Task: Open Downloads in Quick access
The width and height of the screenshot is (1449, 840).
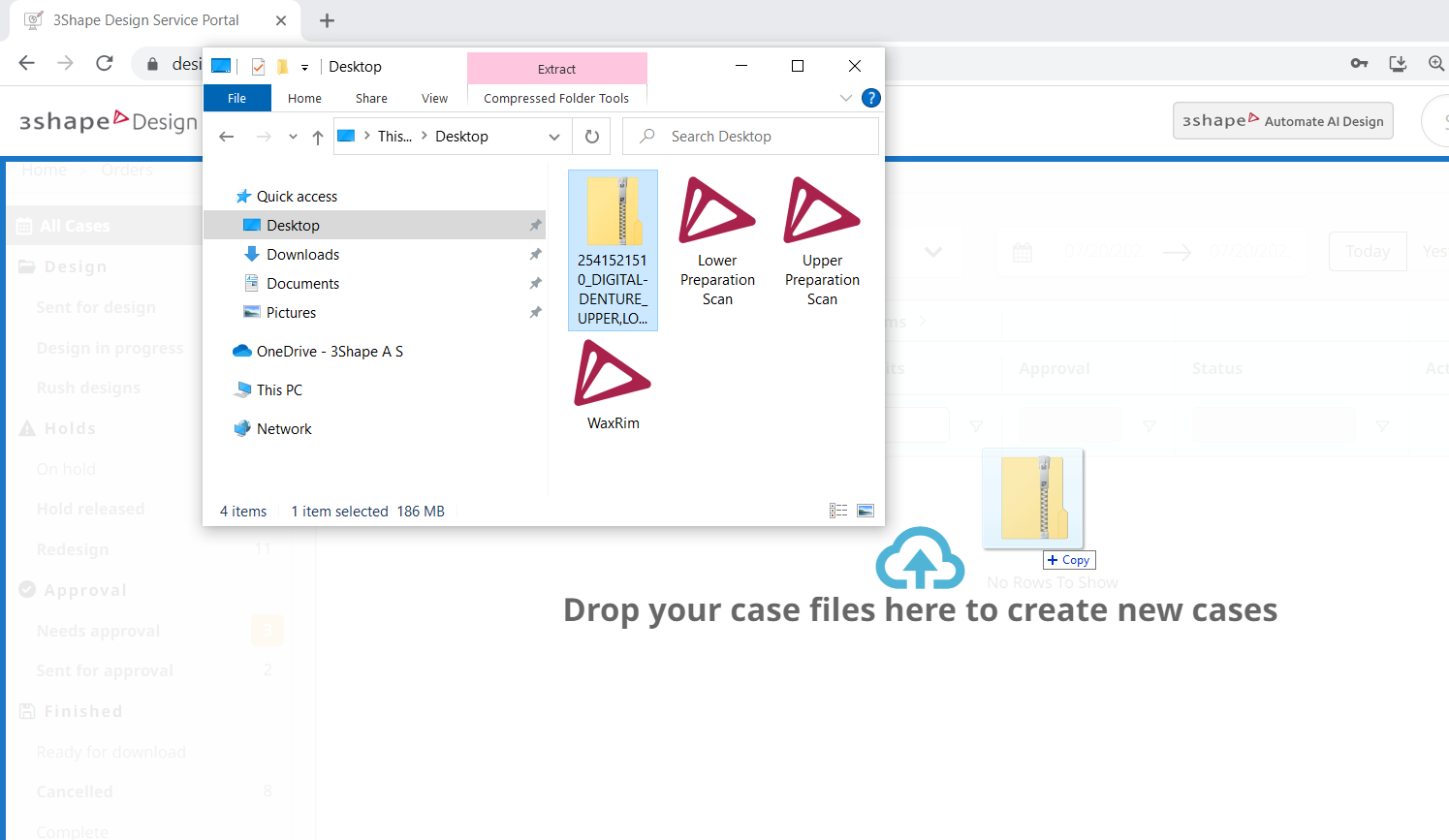Action: coord(302,254)
